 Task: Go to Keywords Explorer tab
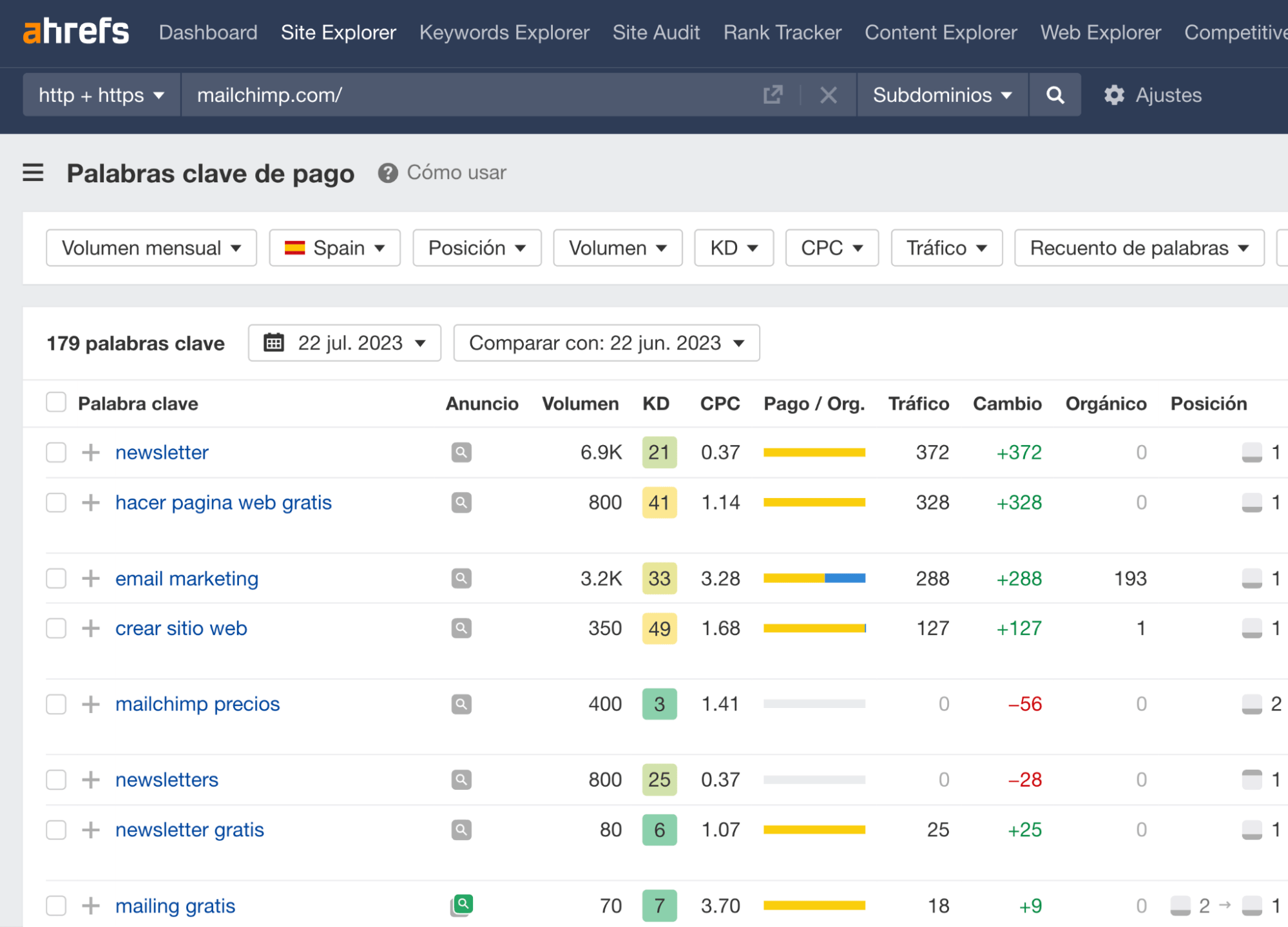tap(504, 32)
